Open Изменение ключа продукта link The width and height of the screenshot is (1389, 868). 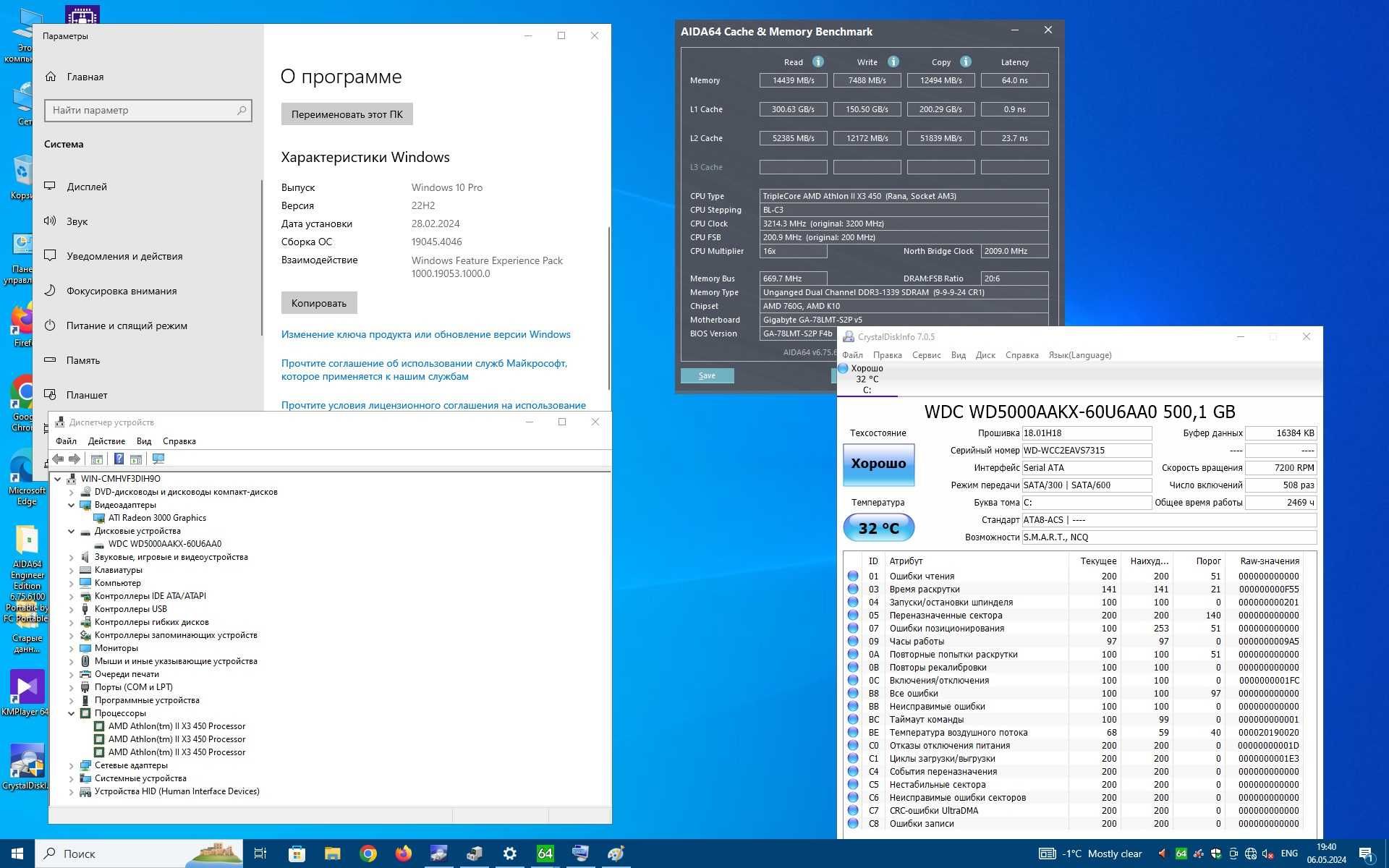[425, 334]
